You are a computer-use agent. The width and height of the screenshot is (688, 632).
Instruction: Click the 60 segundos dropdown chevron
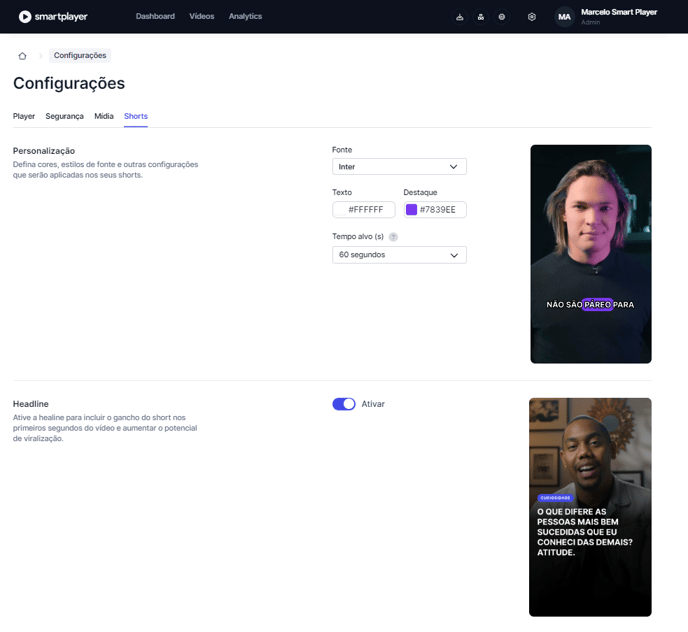click(454, 255)
